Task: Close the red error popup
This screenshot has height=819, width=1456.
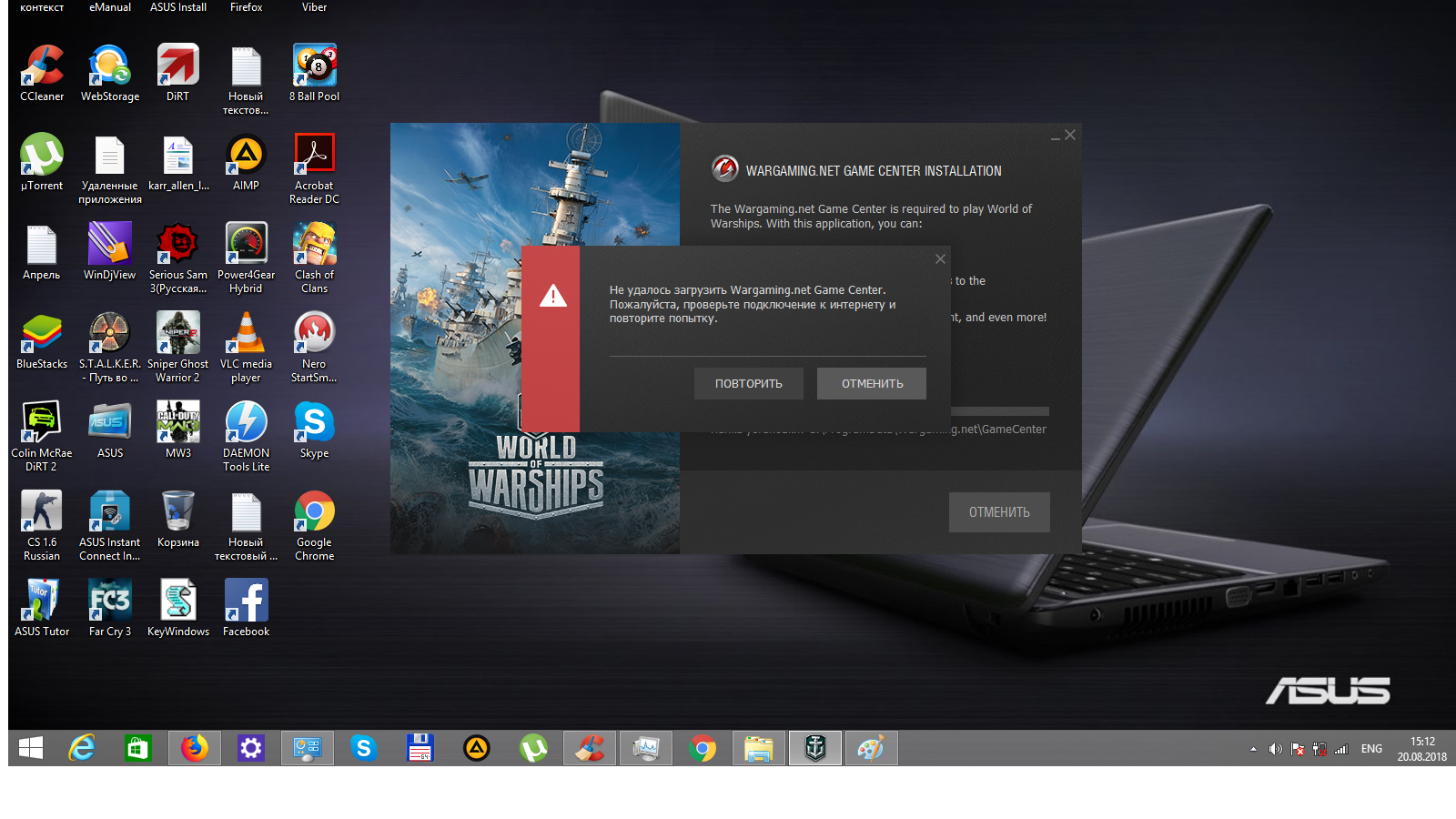Action: pos(940,259)
